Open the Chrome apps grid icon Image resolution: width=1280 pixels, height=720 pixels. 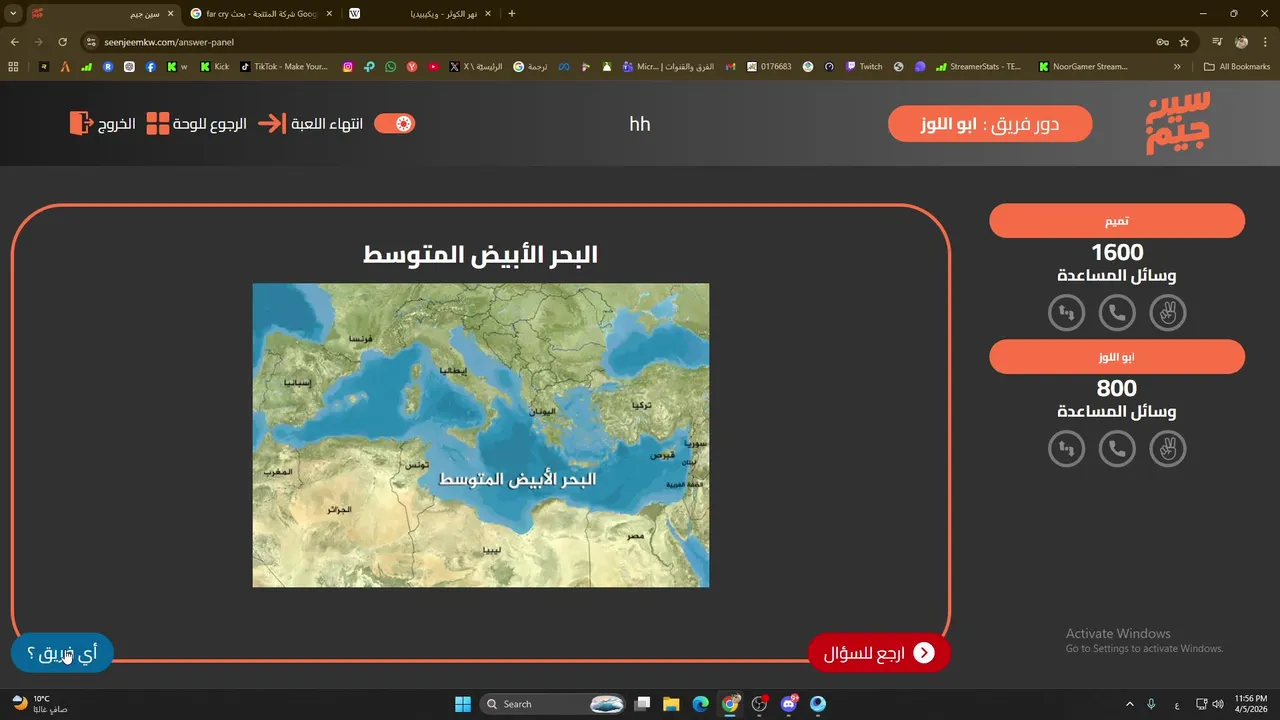click(13, 67)
